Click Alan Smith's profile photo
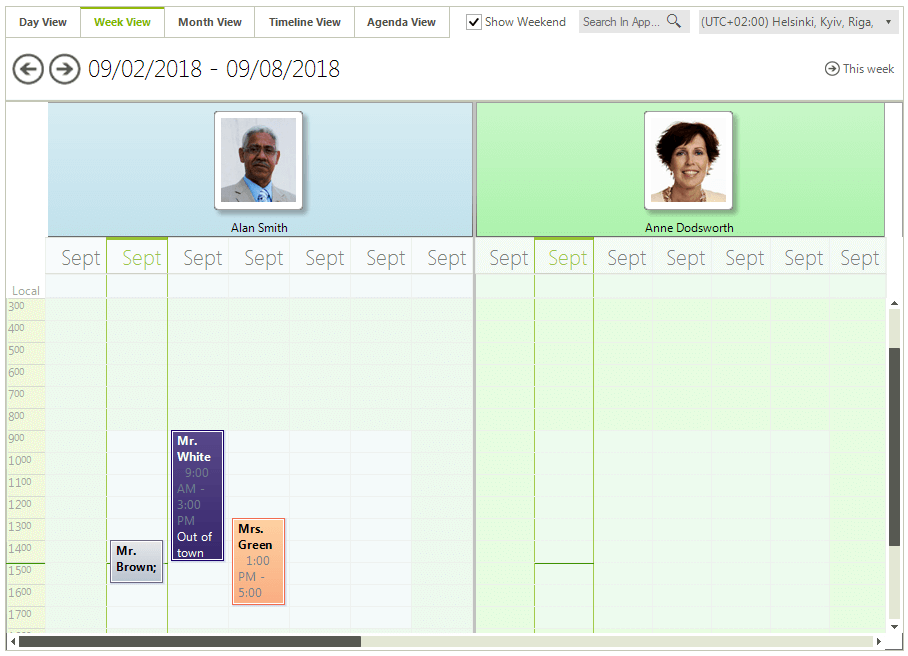This screenshot has height=656, width=908. point(259,160)
